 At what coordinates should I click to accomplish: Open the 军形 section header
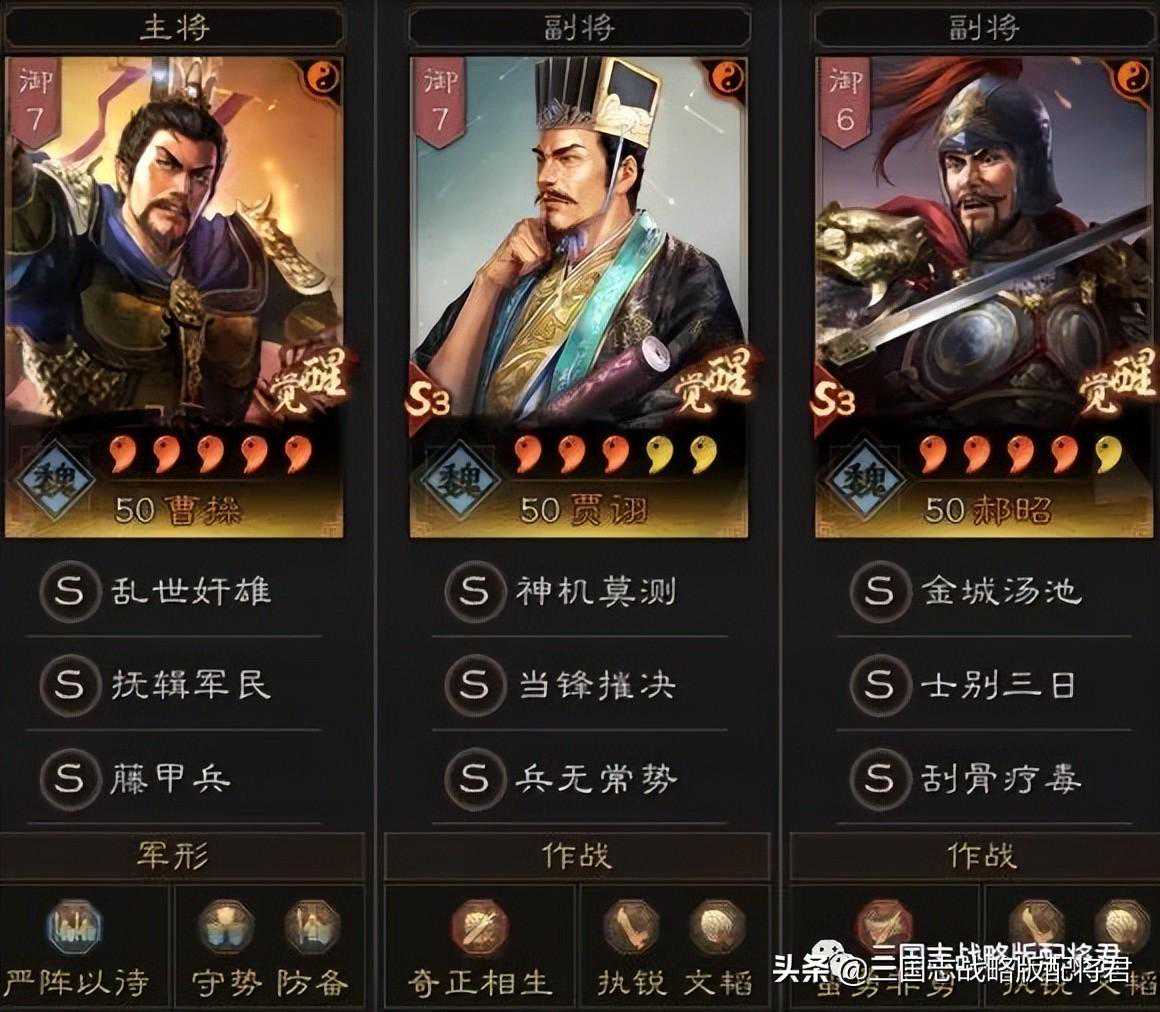click(174, 856)
